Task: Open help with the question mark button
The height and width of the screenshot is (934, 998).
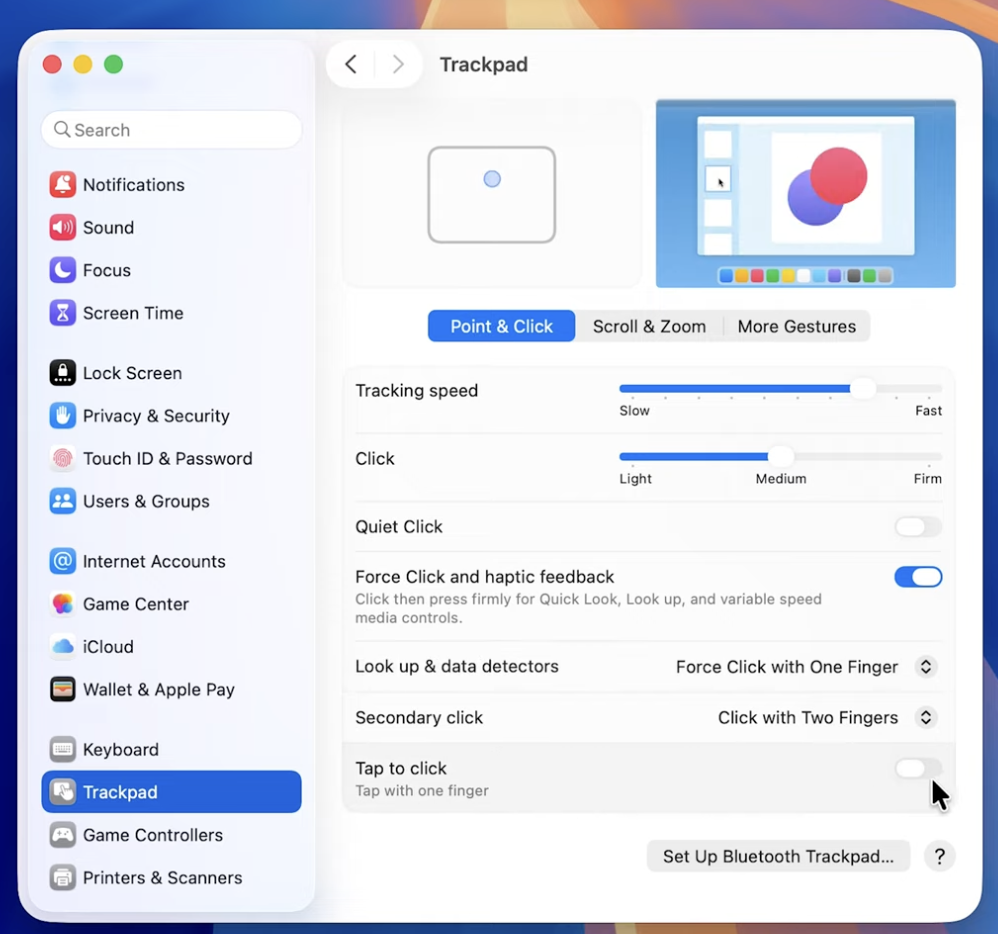Action: click(x=939, y=856)
